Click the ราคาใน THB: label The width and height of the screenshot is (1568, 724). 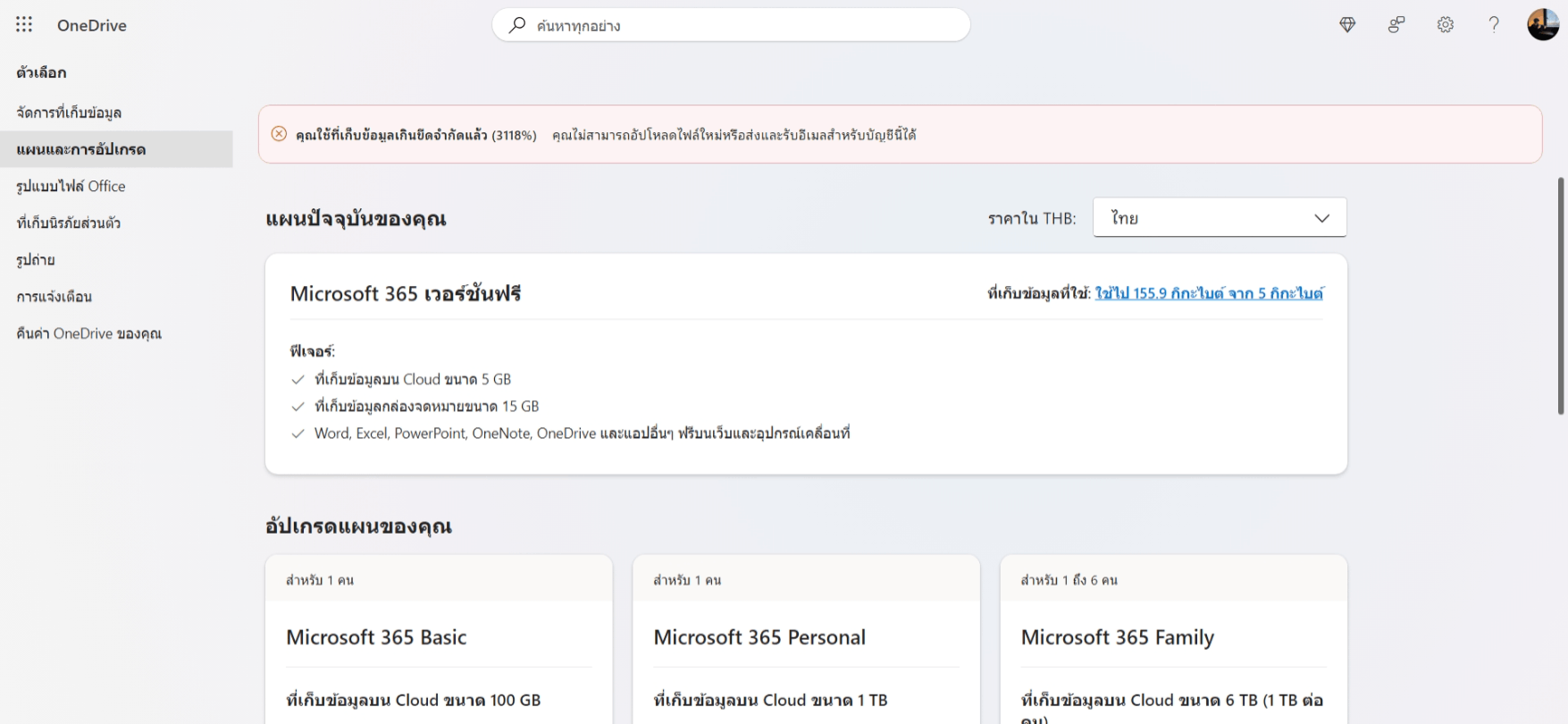pyautogui.click(x=1032, y=218)
